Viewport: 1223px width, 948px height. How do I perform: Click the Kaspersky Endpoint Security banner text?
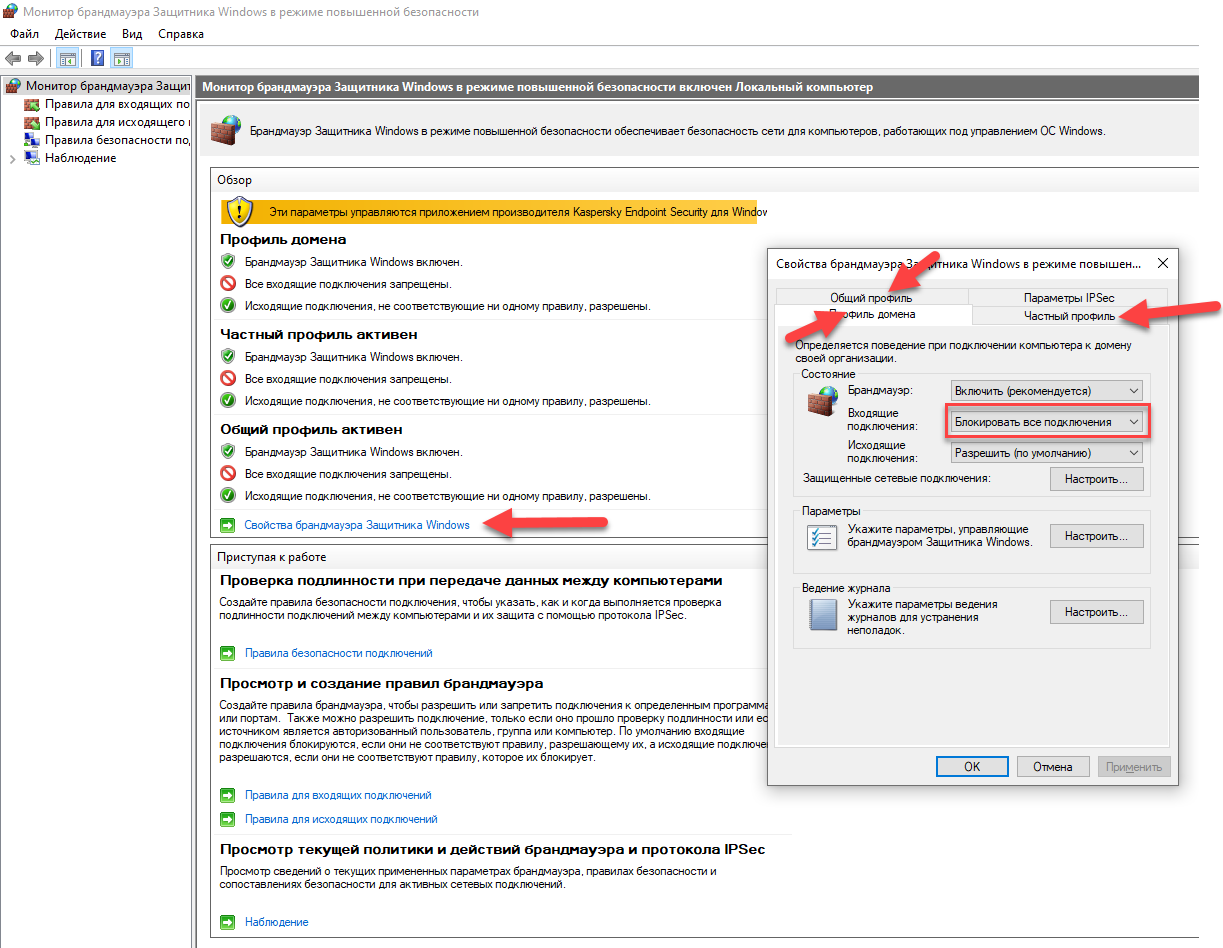point(518,212)
